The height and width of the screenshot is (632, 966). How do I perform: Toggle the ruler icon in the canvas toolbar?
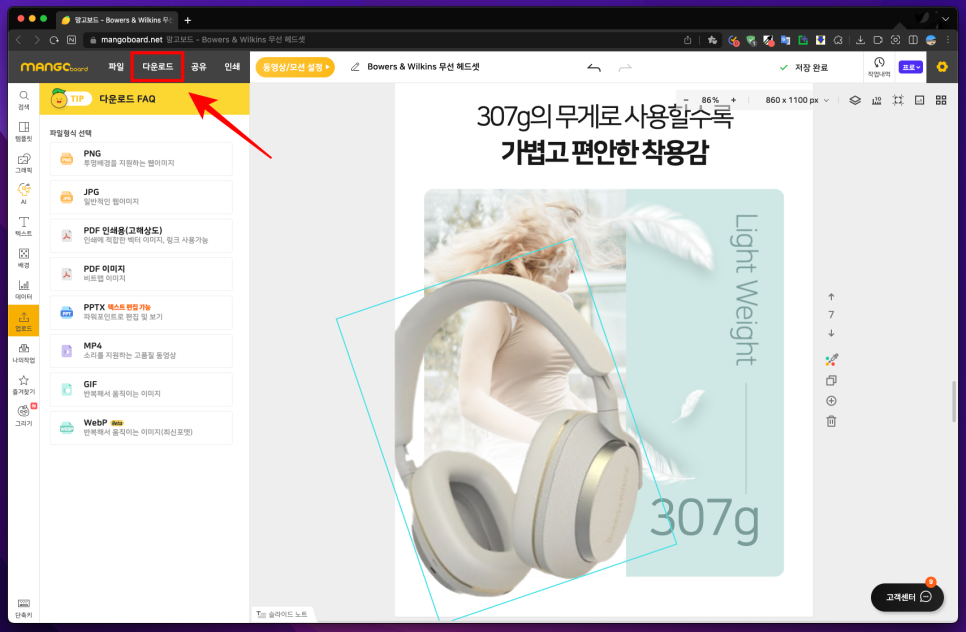tap(877, 100)
